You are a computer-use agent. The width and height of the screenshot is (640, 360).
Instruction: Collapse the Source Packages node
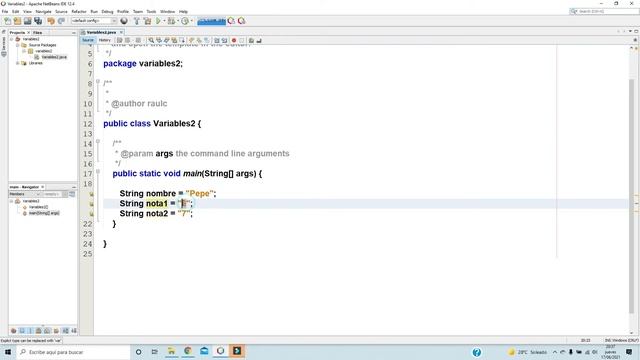click(18, 45)
